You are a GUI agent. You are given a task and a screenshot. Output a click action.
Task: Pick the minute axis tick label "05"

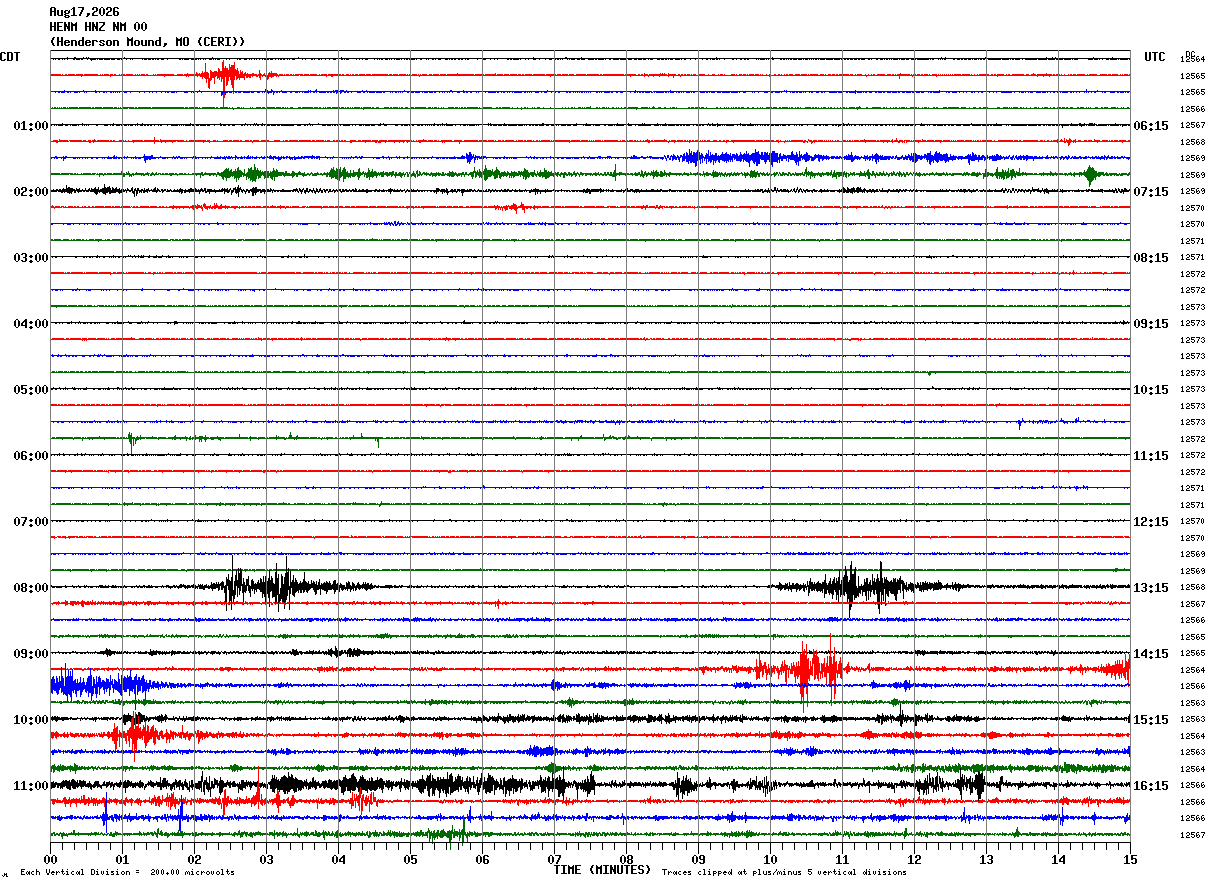(x=410, y=859)
